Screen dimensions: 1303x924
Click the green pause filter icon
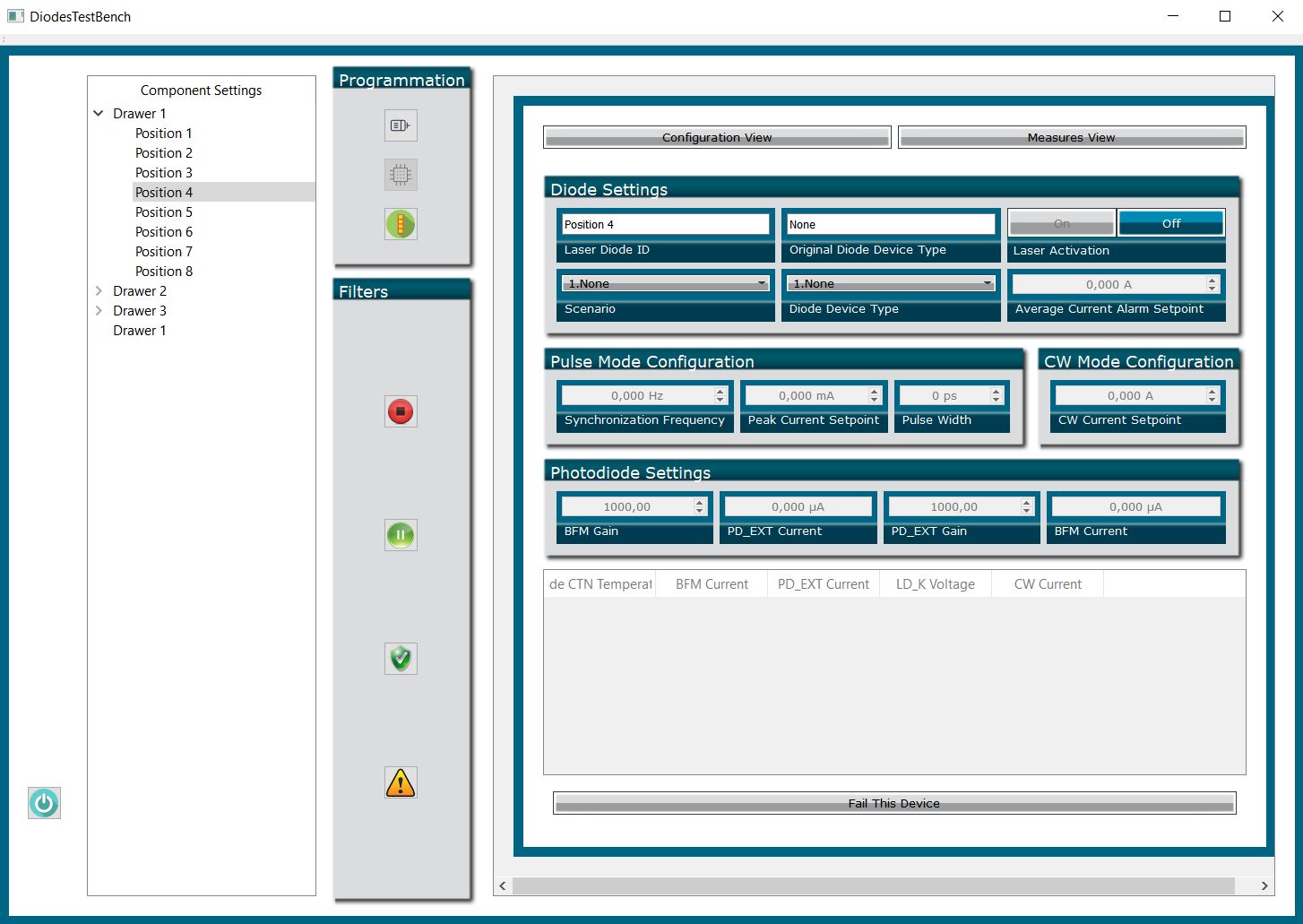[401, 535]
